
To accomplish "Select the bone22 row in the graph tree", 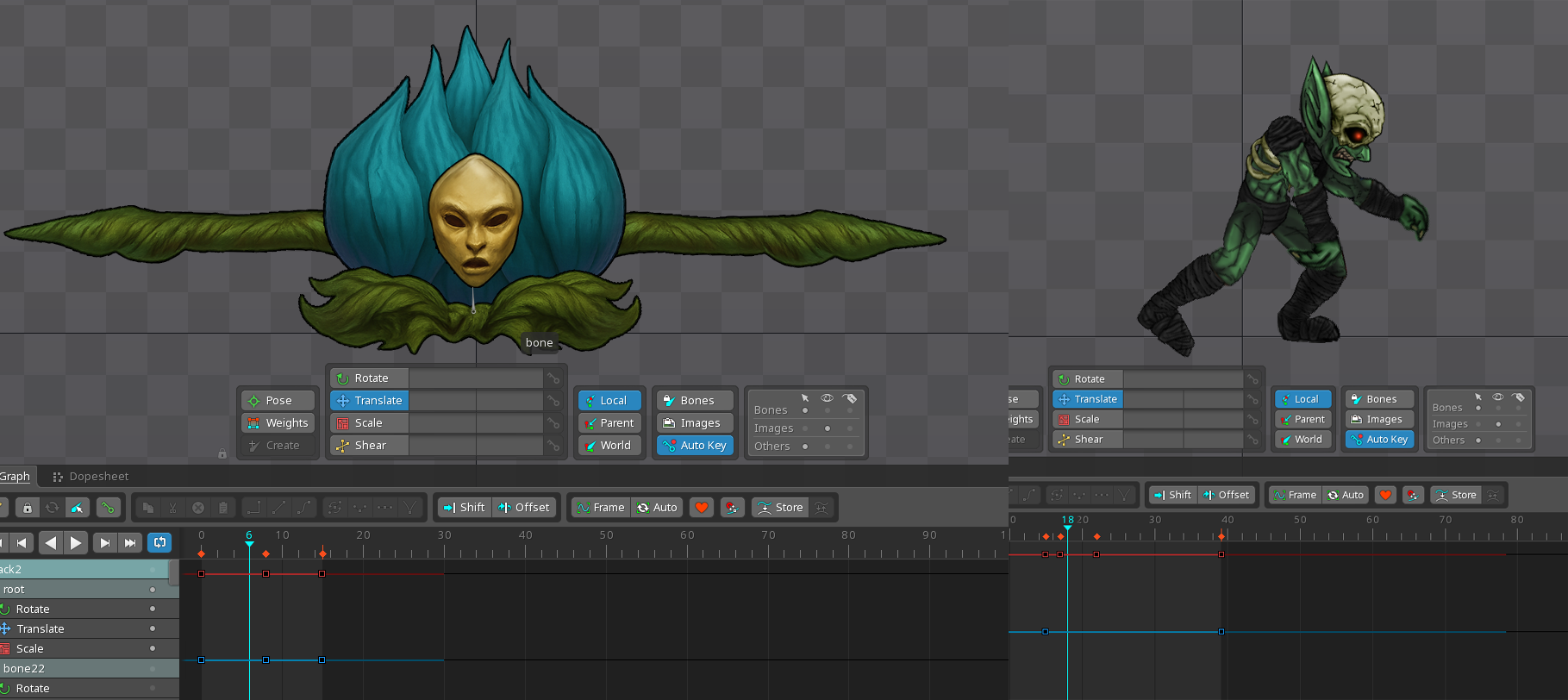I will [24, 669].
